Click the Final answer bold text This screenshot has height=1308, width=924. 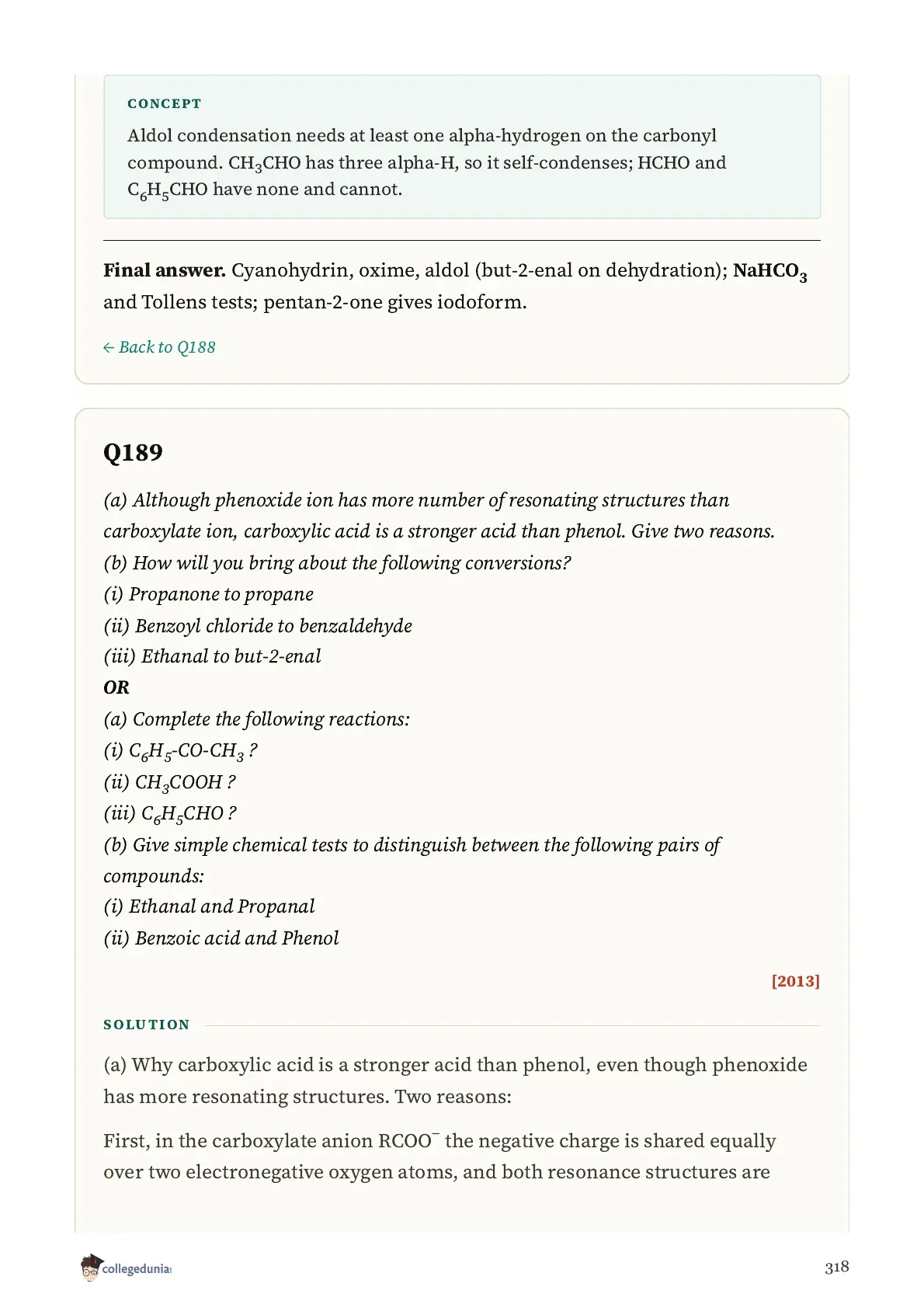(165, 270)
